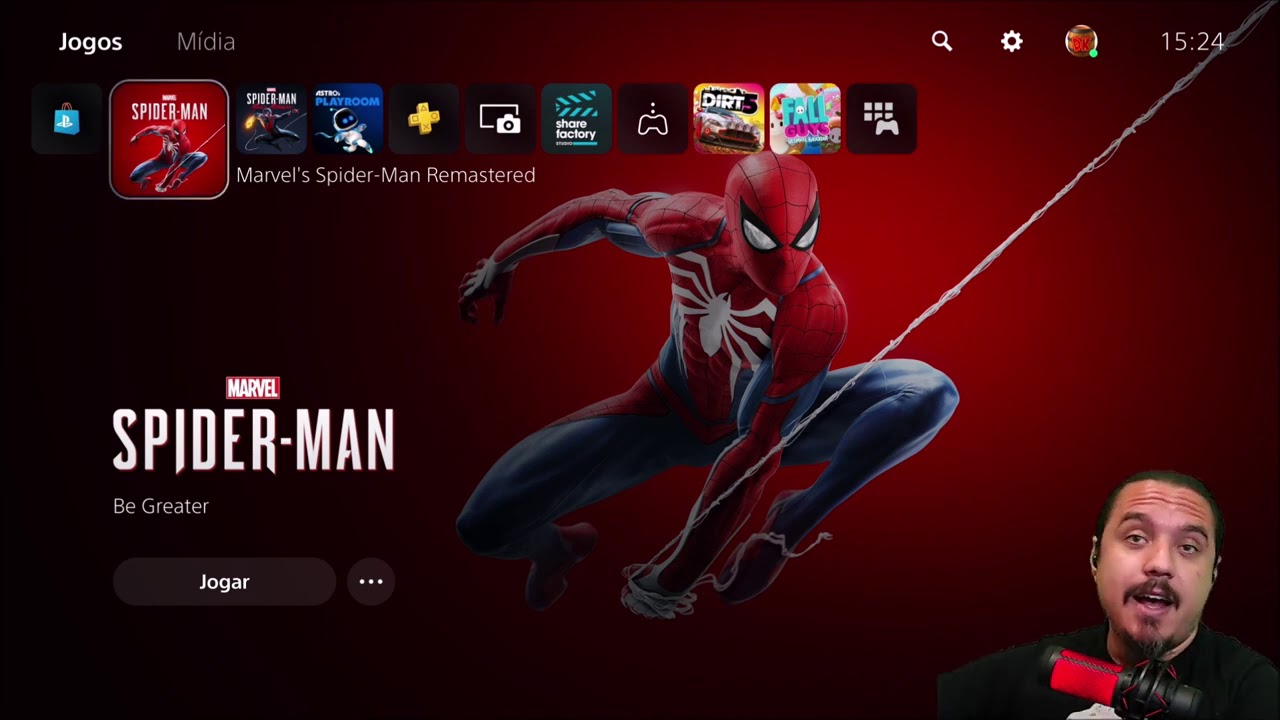Click the 15:24 clock
Image resolution: width=1280 pixels, height=720 pixels.
[1192, 42]
